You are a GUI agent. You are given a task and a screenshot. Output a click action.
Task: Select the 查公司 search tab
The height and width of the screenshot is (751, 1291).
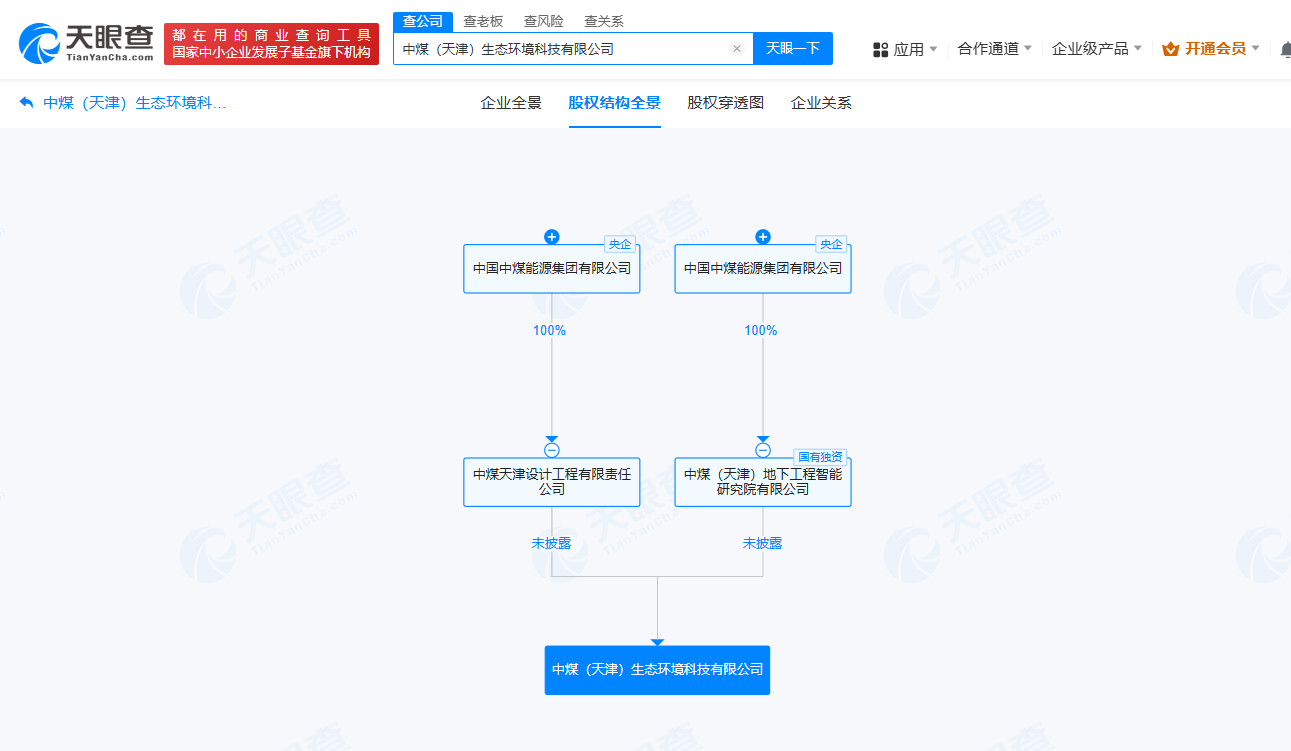point(423,21)
